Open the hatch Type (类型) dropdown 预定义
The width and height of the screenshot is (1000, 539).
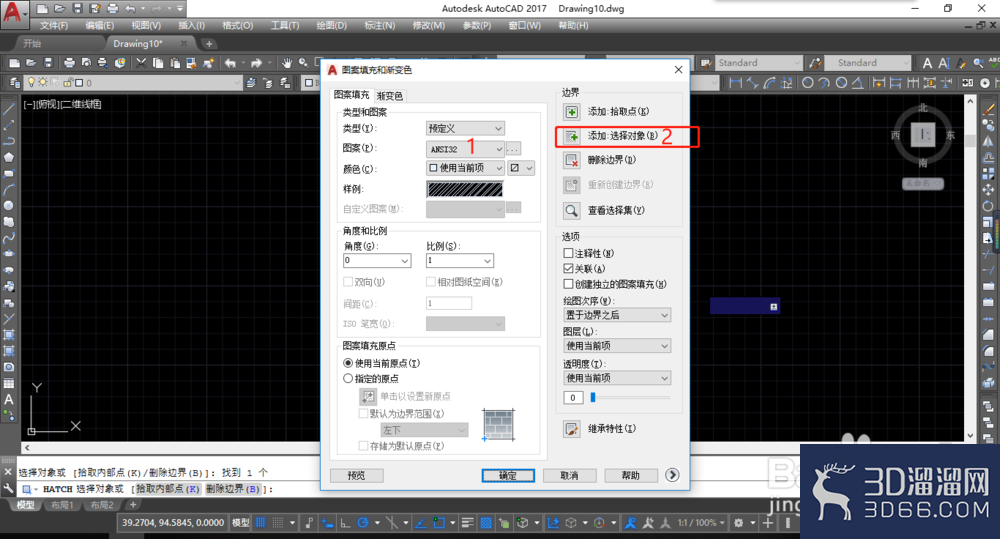(465, 128)
